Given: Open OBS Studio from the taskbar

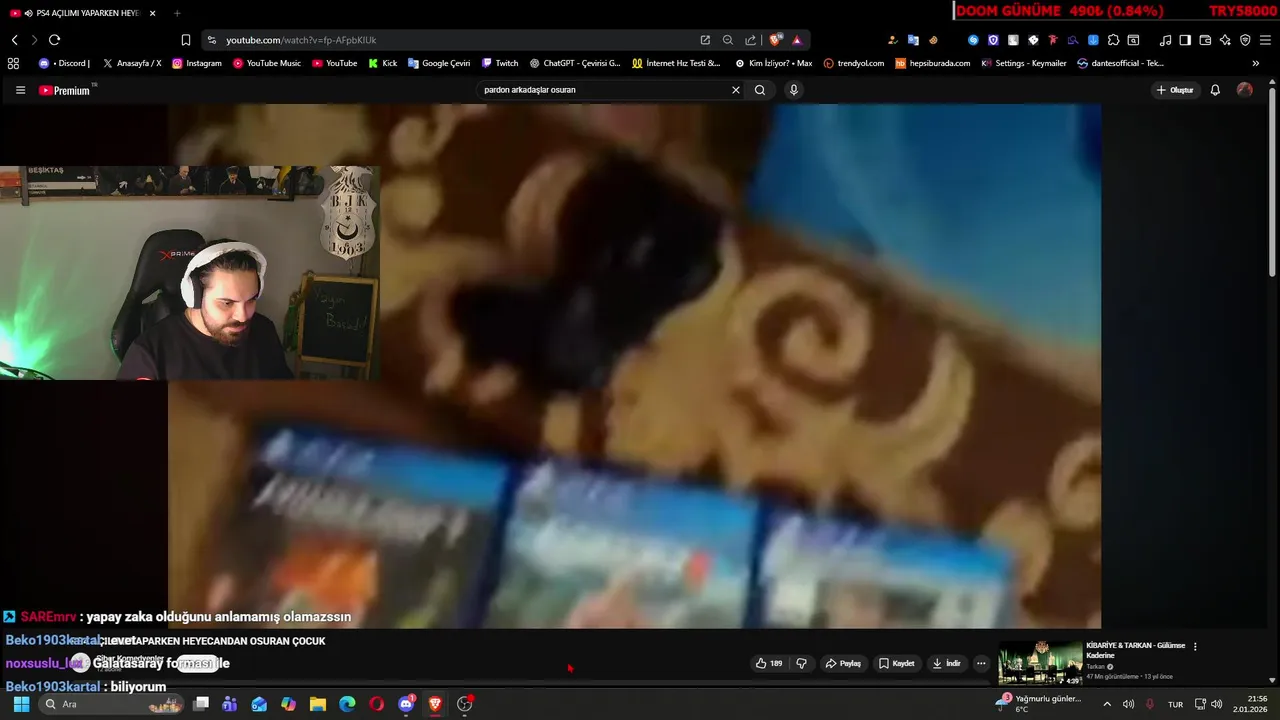Looking at the screenshot, I should click(x=464, y=704).
